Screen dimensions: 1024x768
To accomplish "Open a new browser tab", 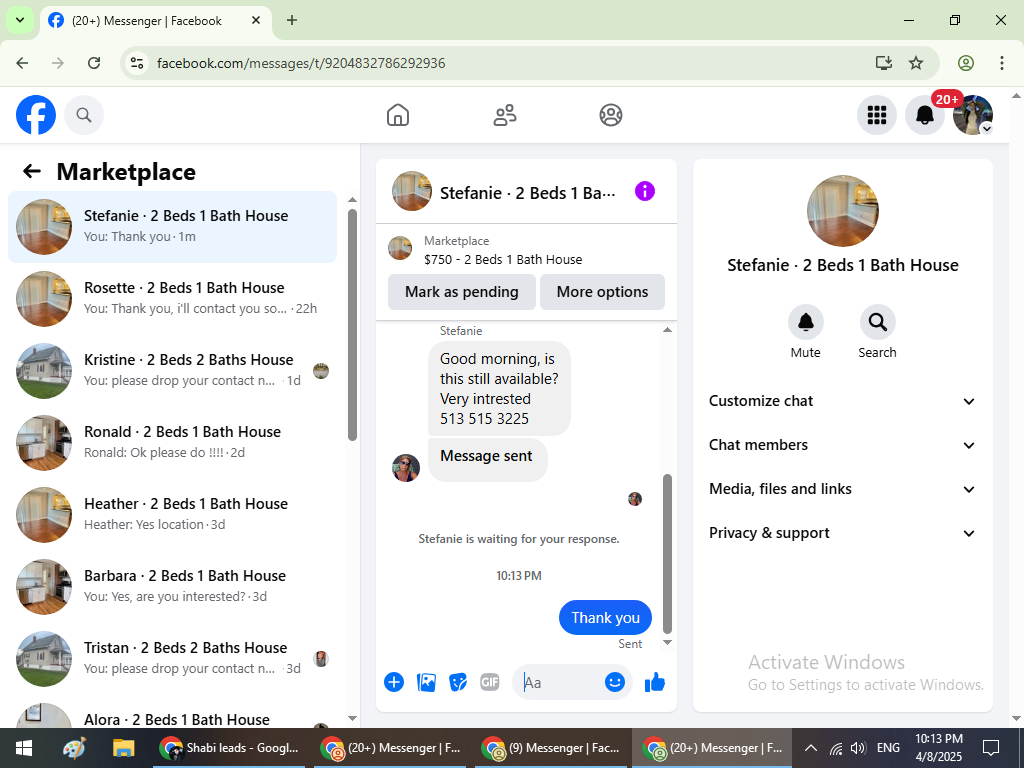I will pos(292,20).
